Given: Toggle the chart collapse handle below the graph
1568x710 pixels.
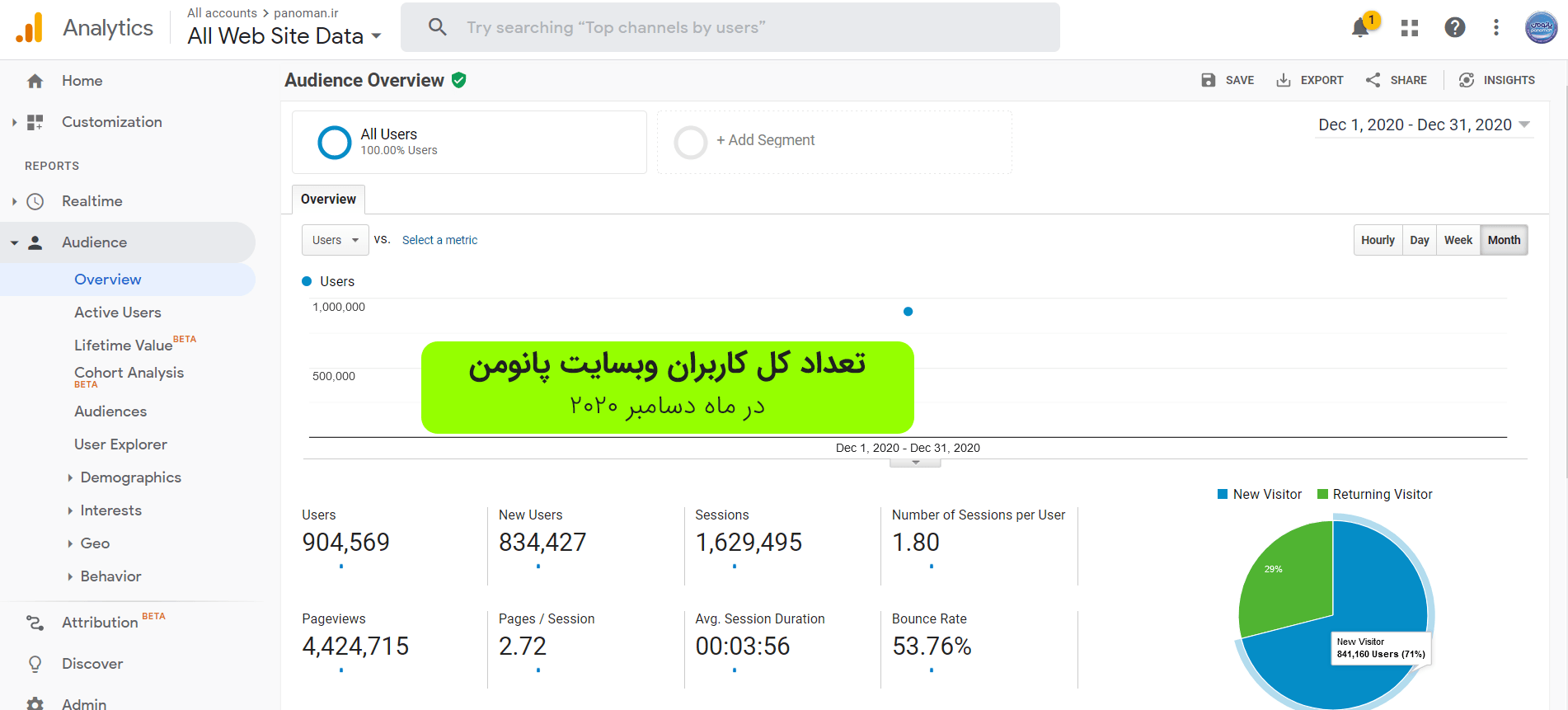Looking at the screenshot, I should coord(915,463).
